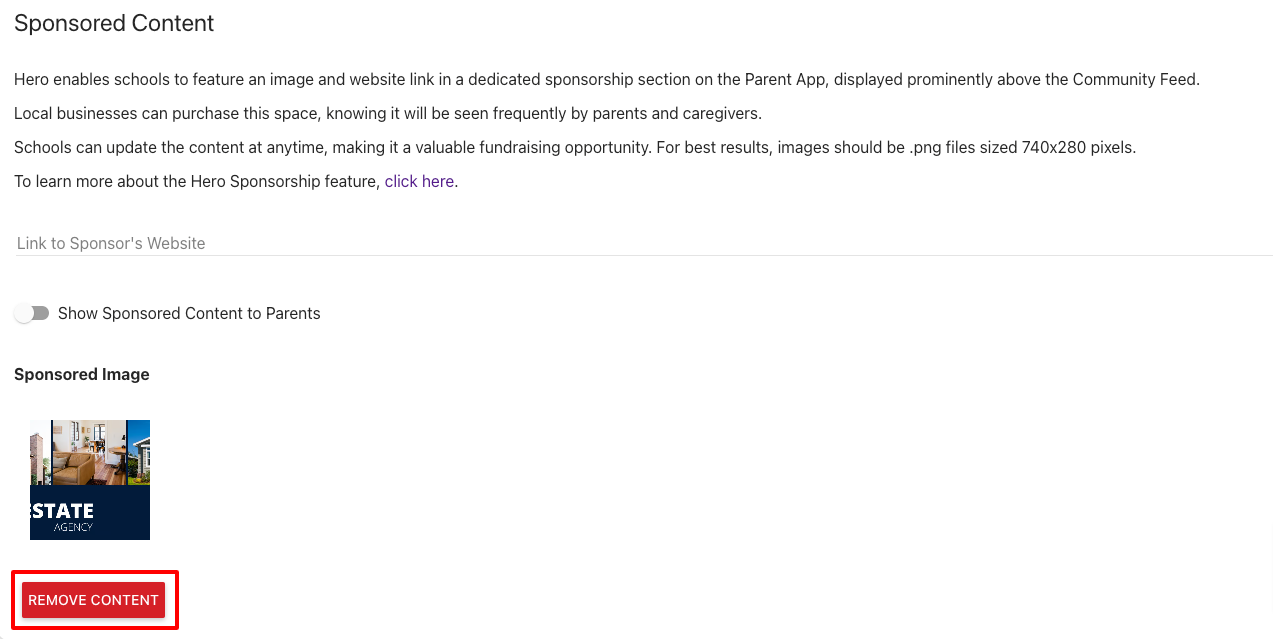Image resolution: width=1273 pixels, height=639 pixels.
Task: Click the blue-sky house photo in the thumbnail
Action: [x=139, y=453]
